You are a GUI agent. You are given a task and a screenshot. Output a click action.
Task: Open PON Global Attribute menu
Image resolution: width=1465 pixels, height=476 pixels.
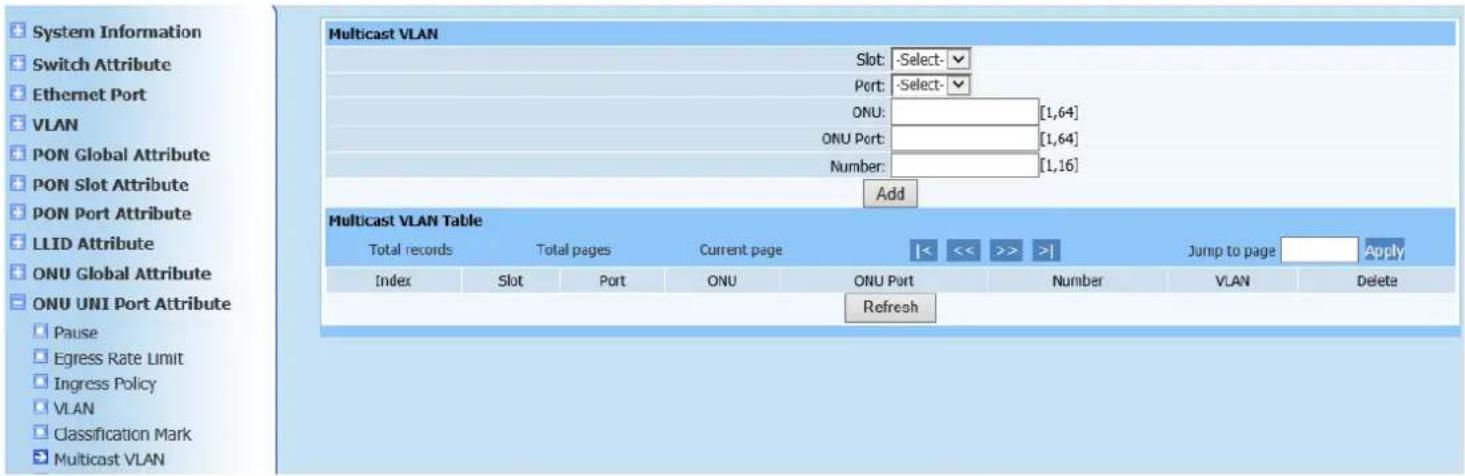[121, 155]
